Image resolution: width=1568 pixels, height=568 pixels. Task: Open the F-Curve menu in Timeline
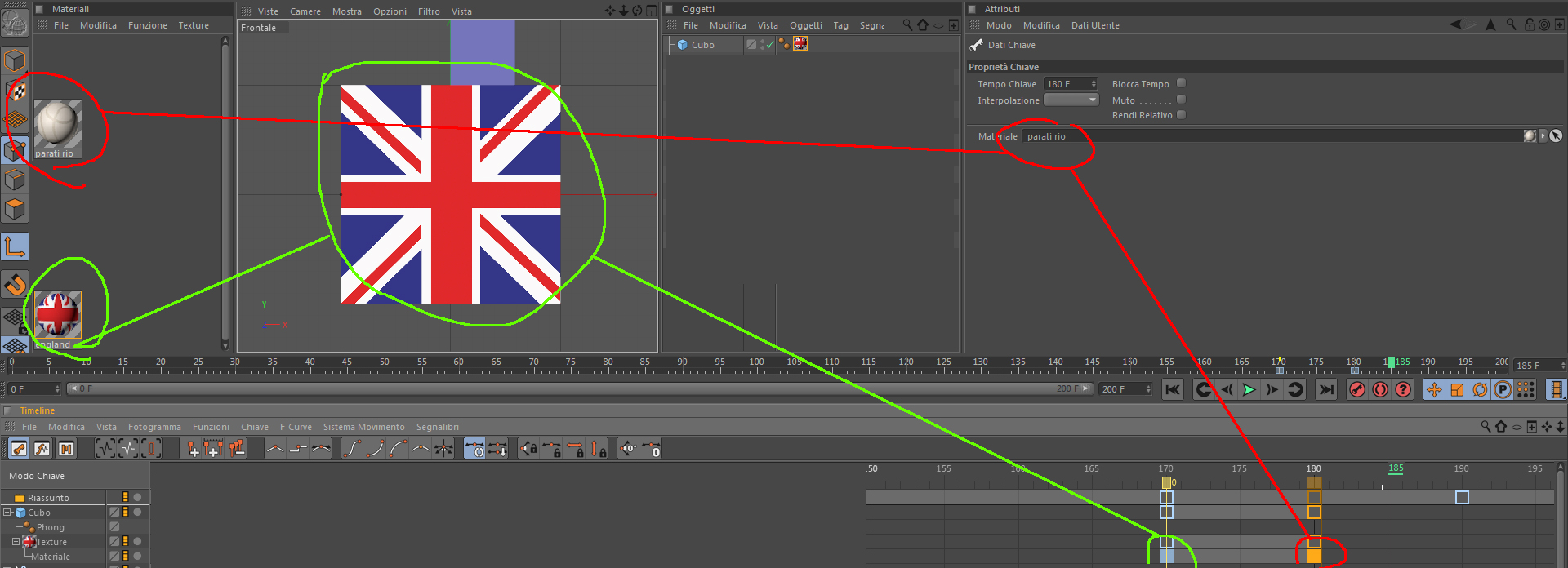click(x=296, y=427)
